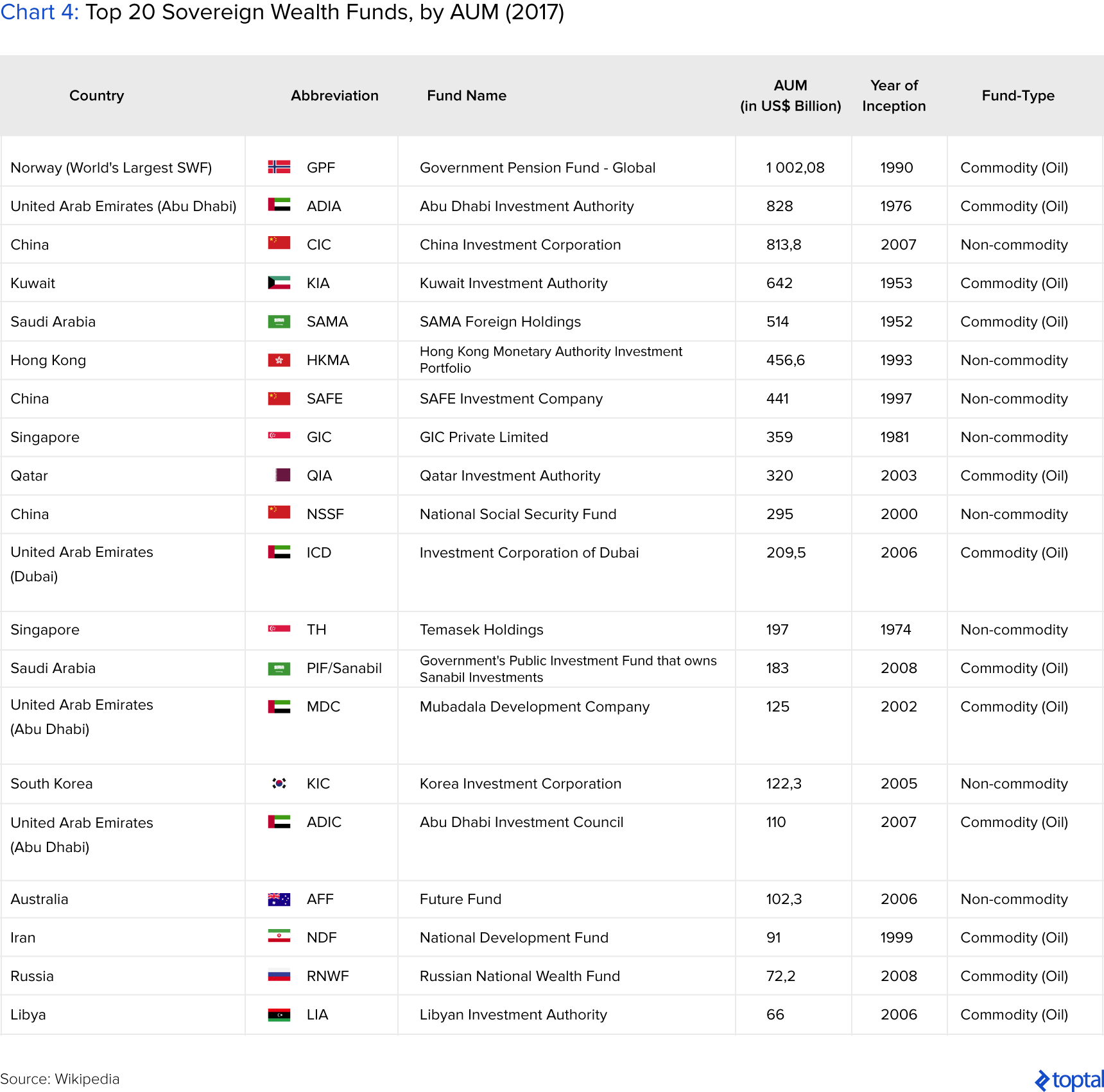
Task: Select the 828 AUM value
Action: point(779,206)
